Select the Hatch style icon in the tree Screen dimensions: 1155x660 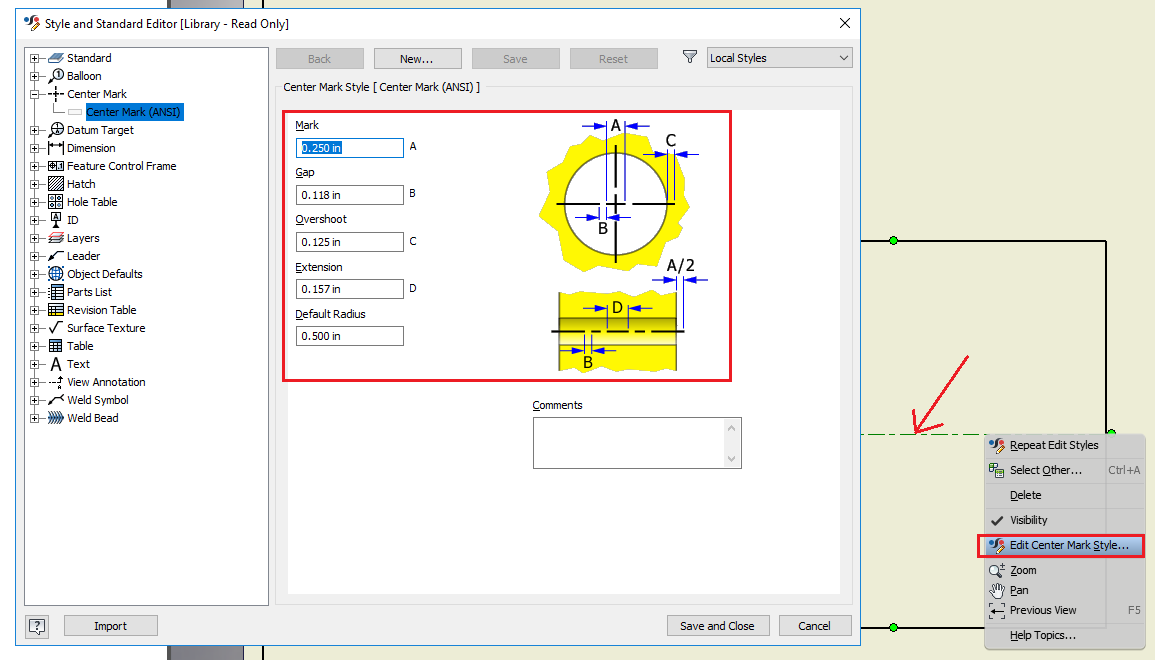pos(54,183)
